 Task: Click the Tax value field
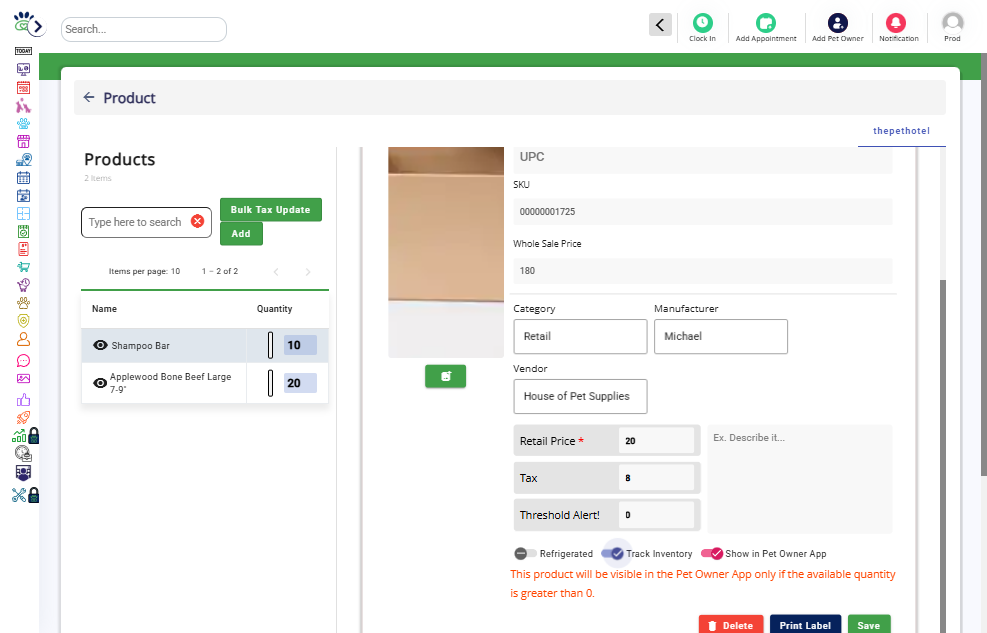click(657, 478)
